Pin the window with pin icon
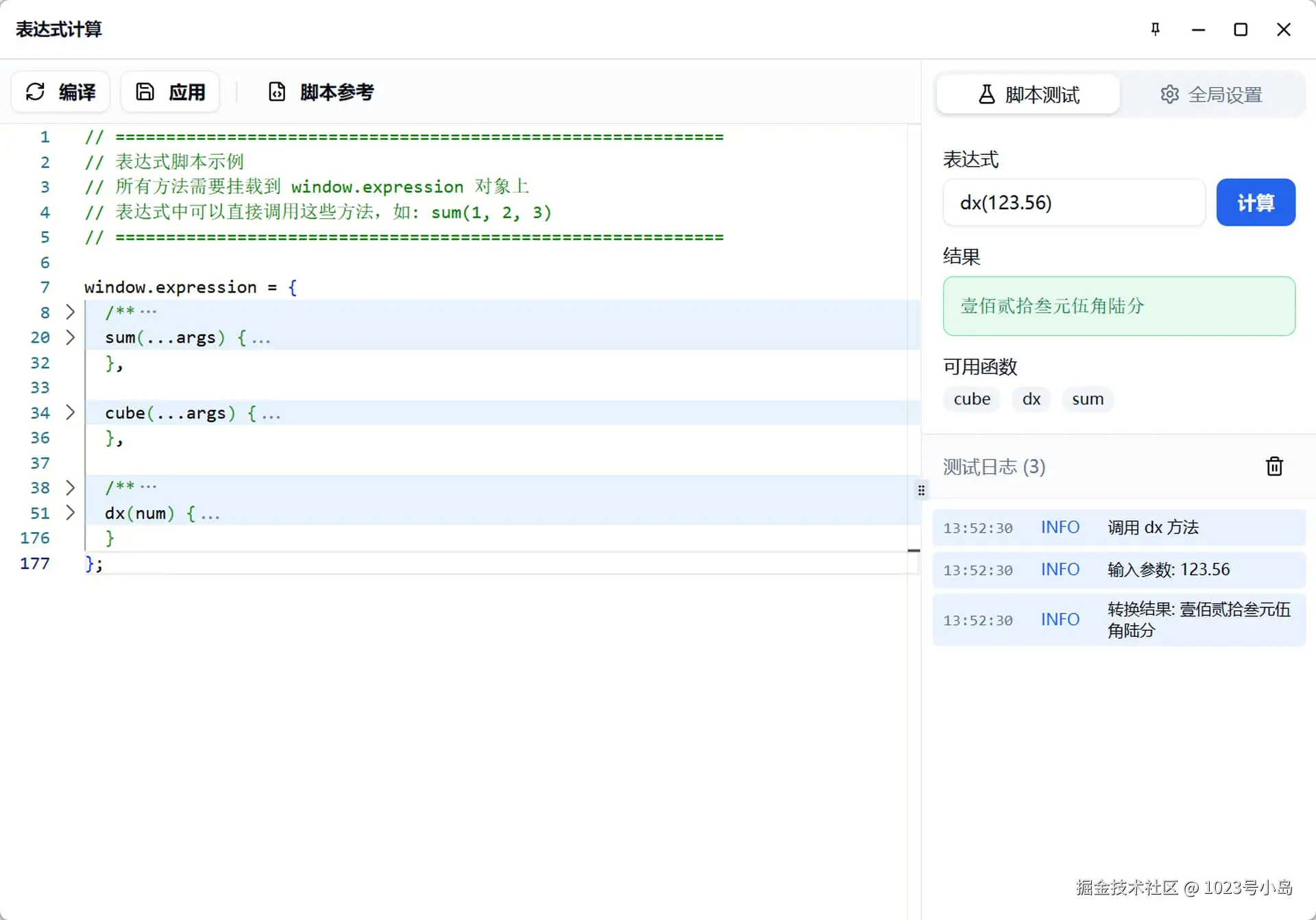The image size is (1316, 920). pos(1156,29)
